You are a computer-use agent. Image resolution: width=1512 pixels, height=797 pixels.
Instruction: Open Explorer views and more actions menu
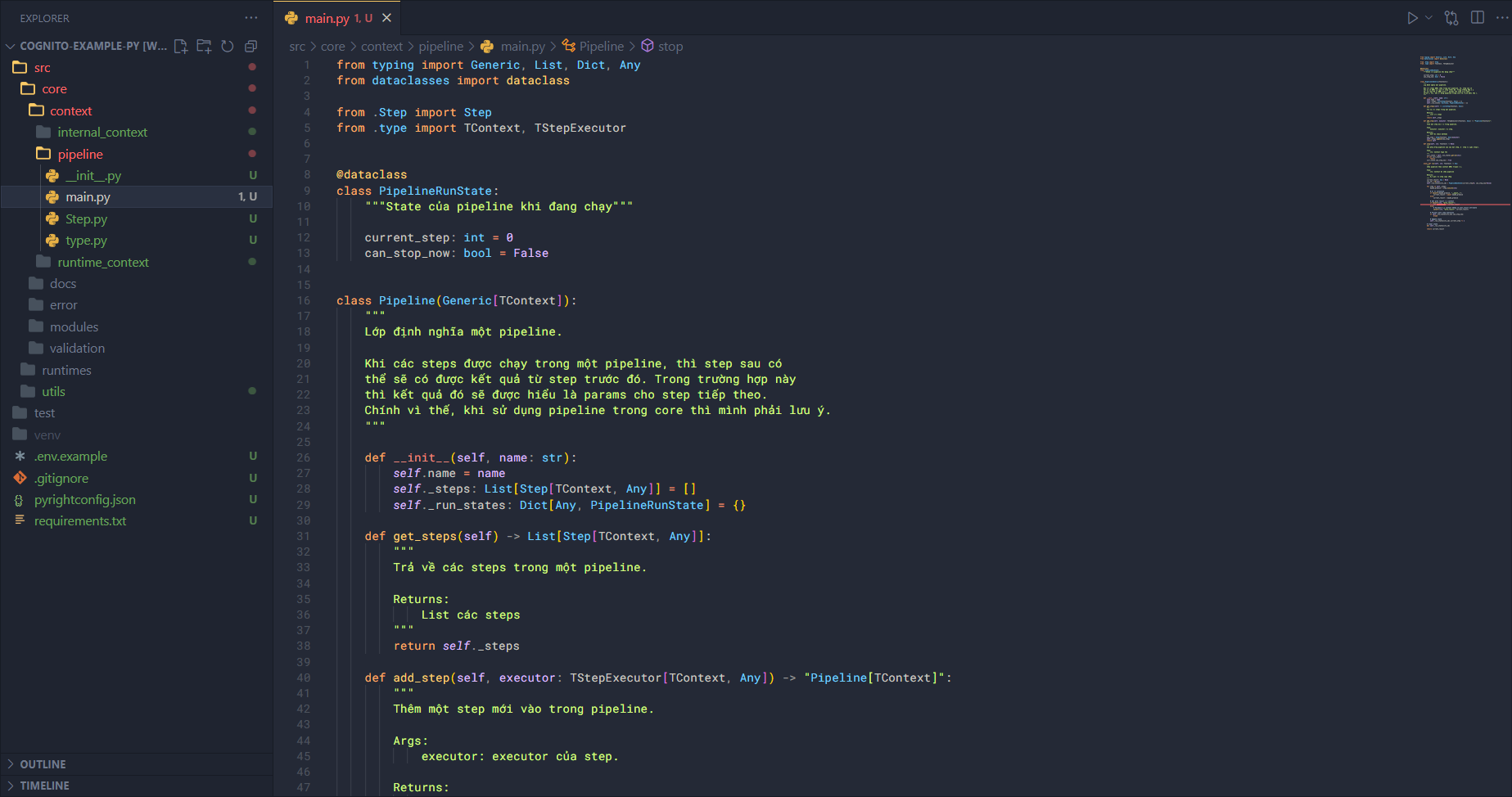tap(251, 18)
